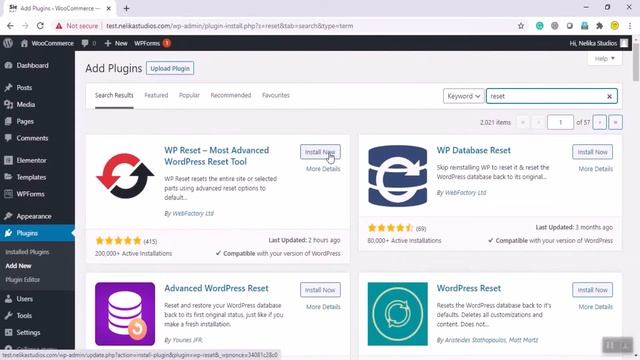Screen dimensions: 640x360
Task: Open Advanced WordPress Reset title link
Action: tap(216, 288)
